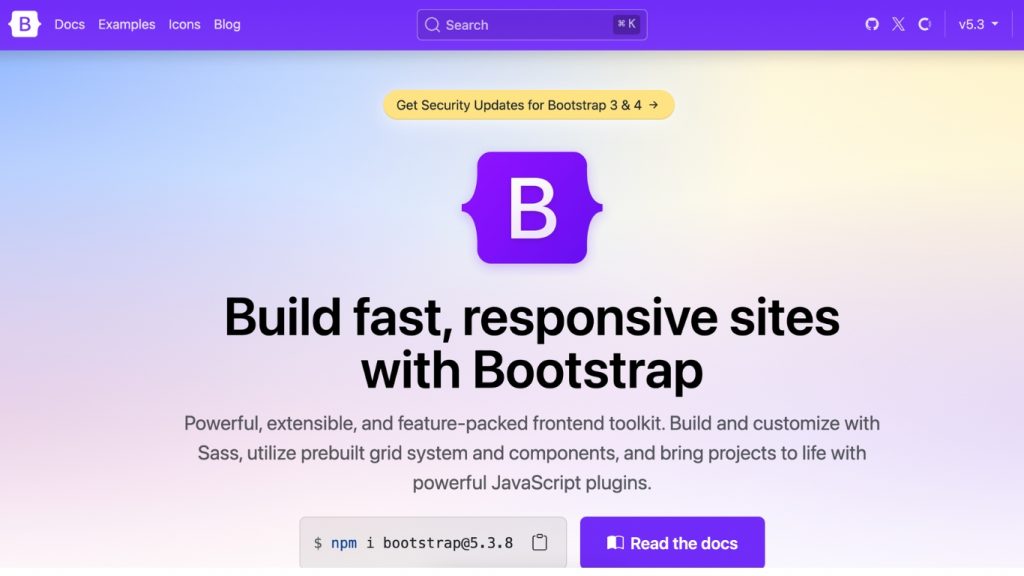Viewport: 1024px width, 576px height.
Task: Click the book icon inside Read the docs
Action: (614, 542)
